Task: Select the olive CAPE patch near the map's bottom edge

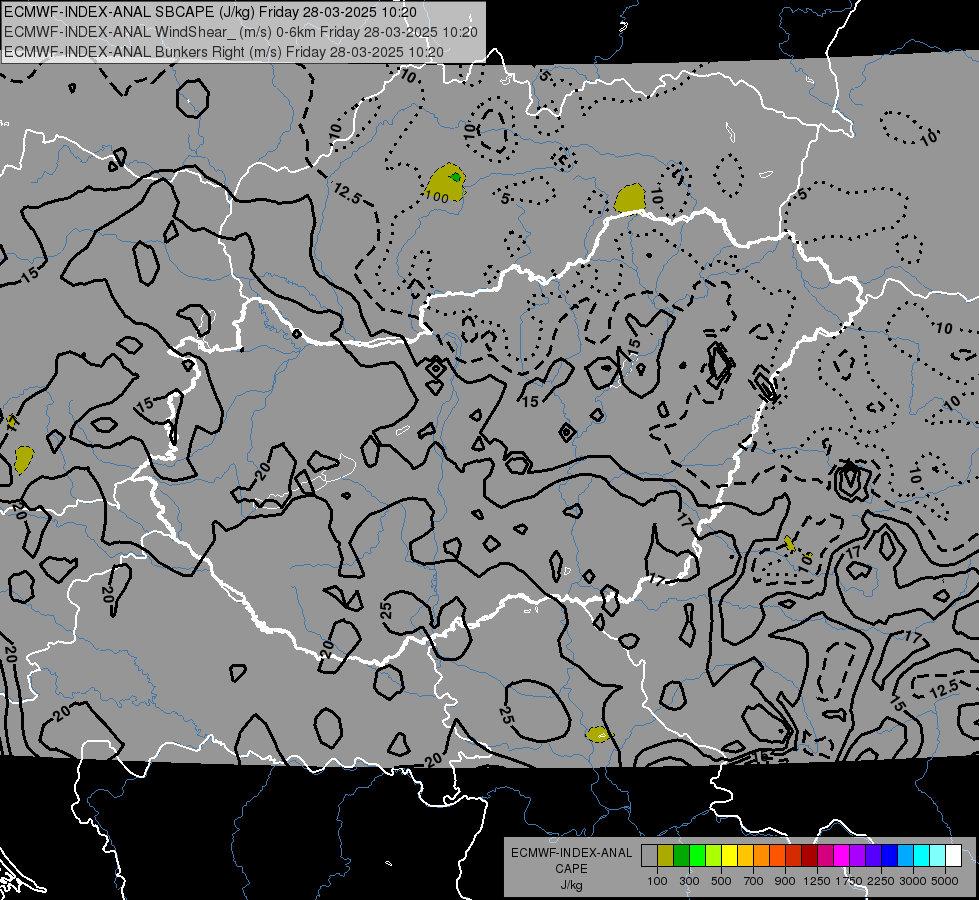Action: [x=598, y=734]
